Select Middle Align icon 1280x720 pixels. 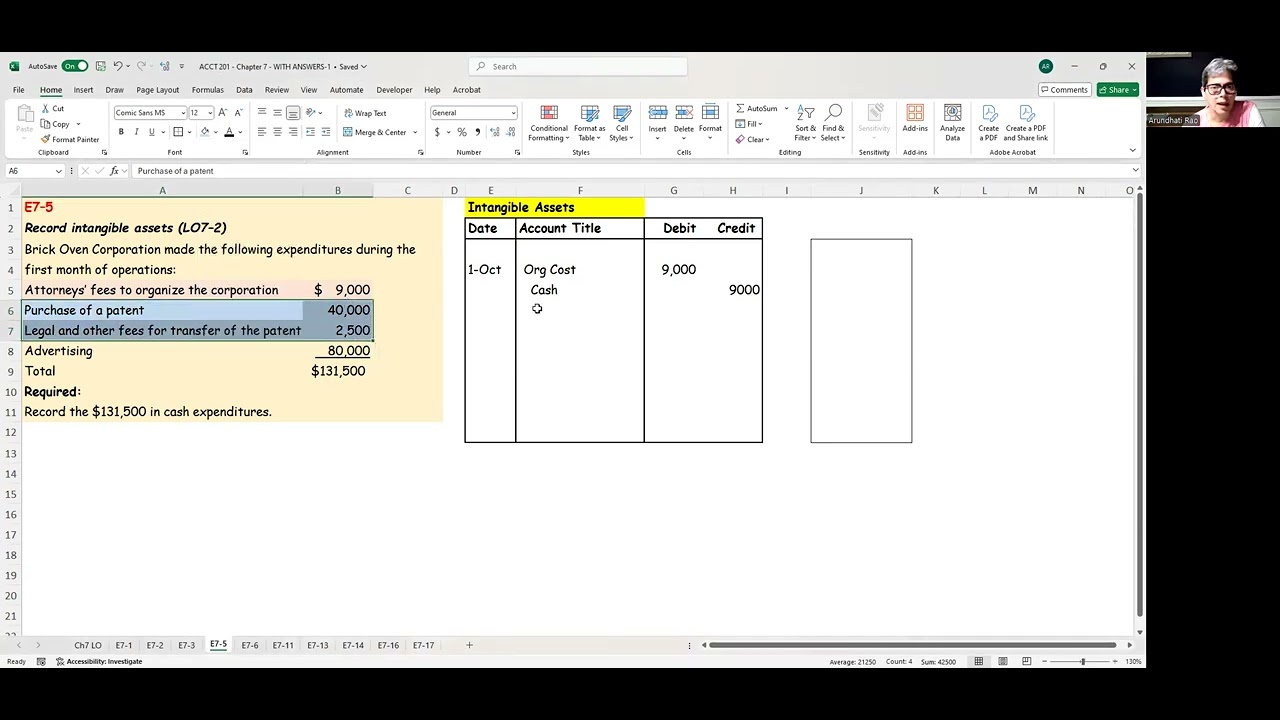(277, 113)
